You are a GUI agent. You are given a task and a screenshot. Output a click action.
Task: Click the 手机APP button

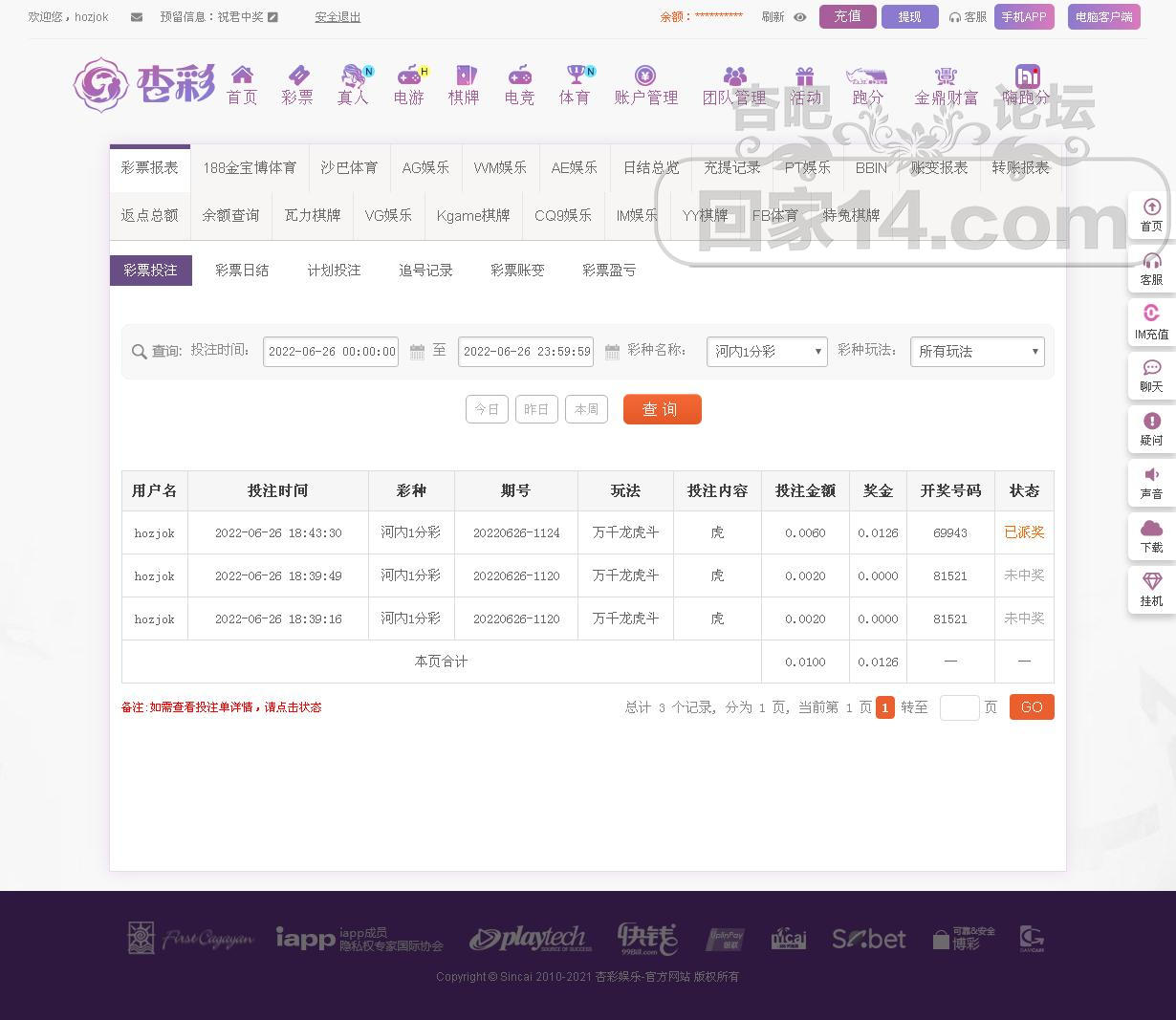coord(1024,16)
